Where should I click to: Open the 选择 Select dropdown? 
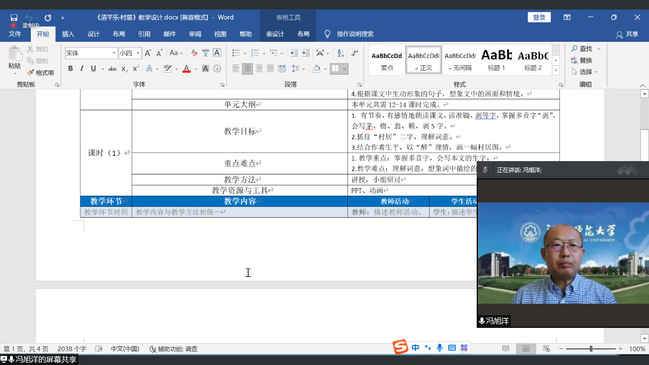584,72
